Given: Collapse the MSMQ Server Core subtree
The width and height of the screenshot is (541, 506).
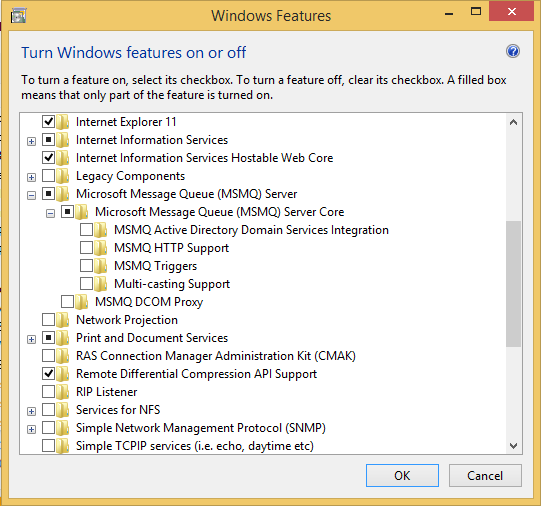Looking at the screenshot, I should 50,214.
